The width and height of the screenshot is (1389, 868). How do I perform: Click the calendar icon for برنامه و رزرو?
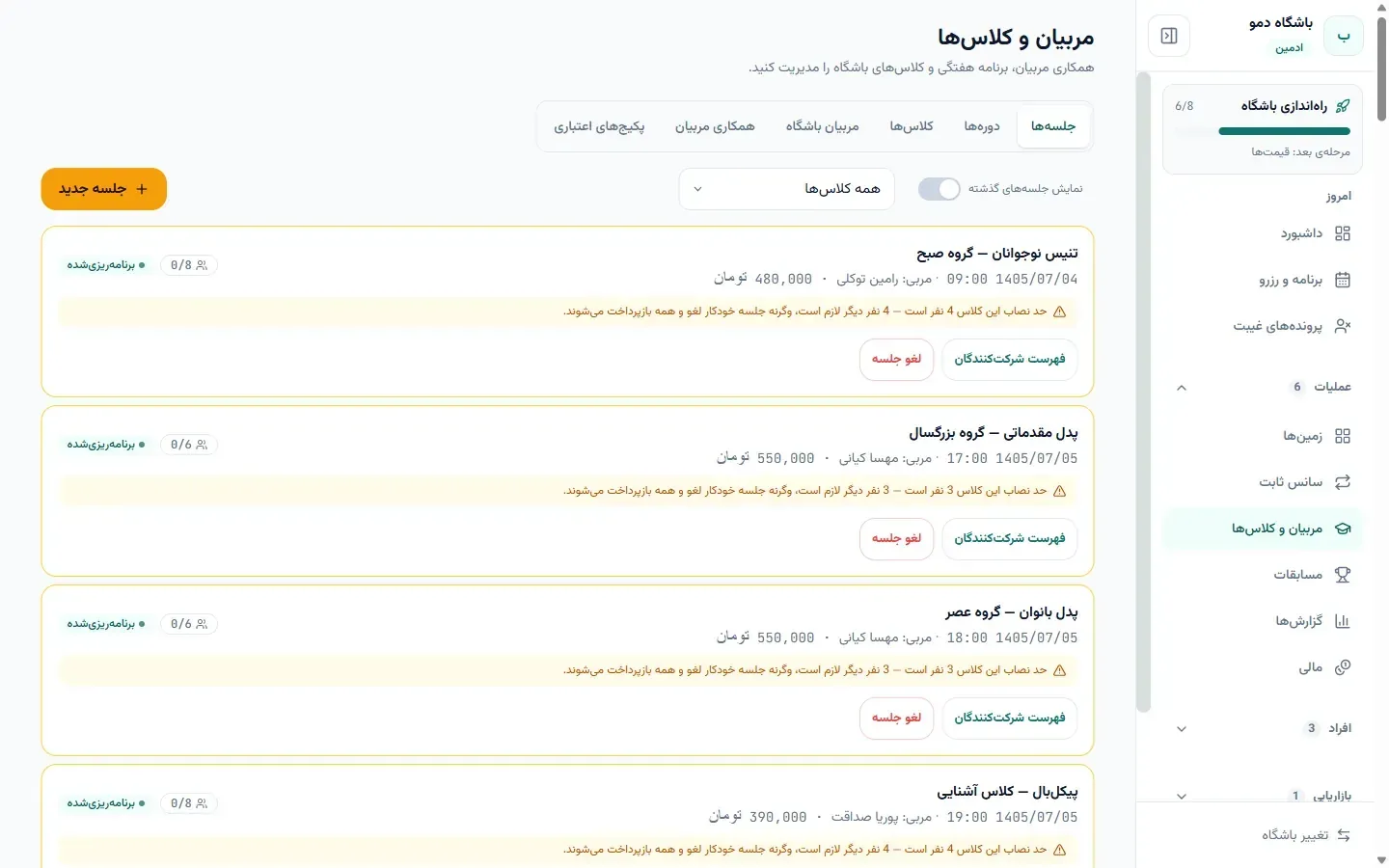click(1343, 280)
